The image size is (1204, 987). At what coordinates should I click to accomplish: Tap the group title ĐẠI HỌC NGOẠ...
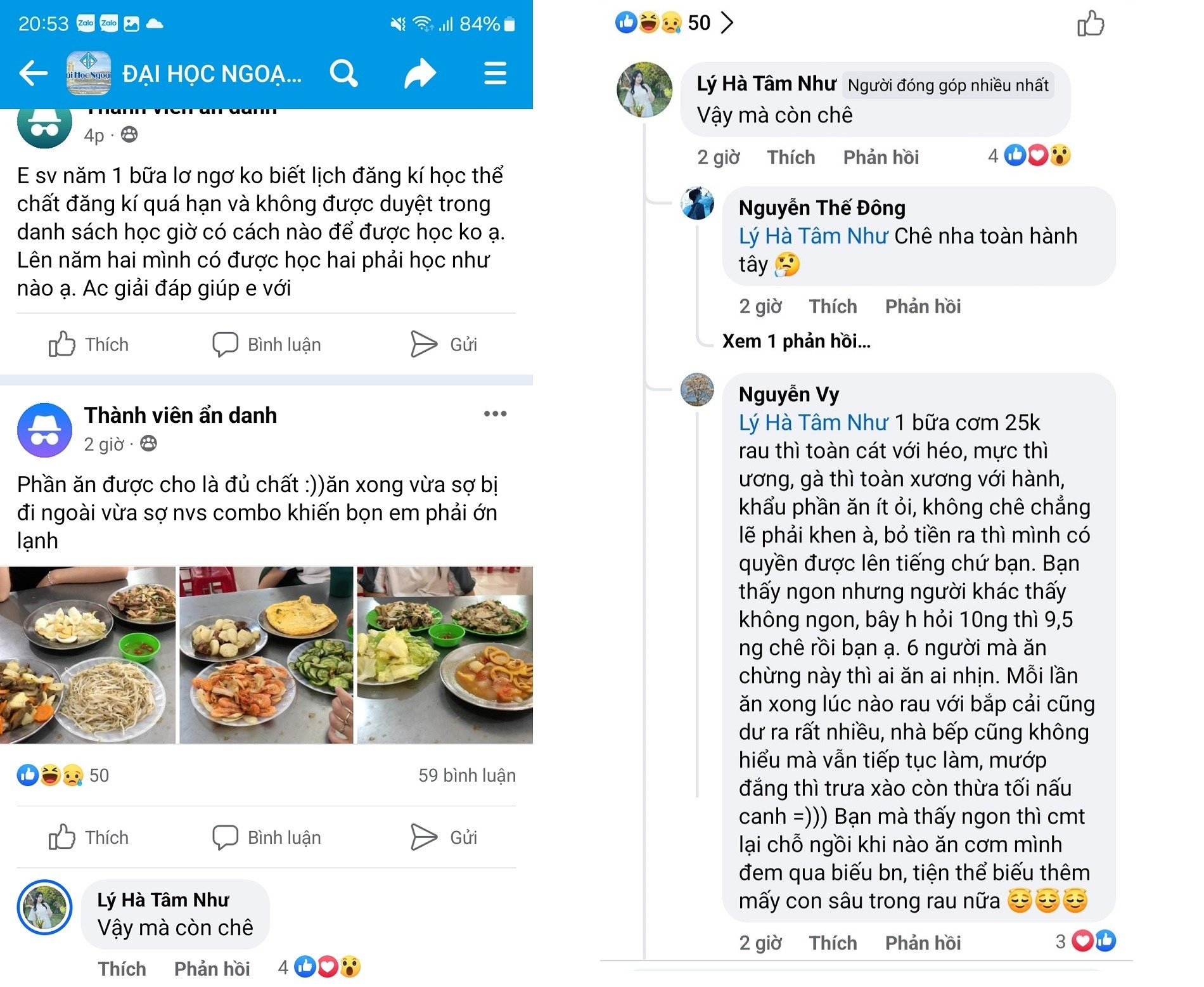click(209, 73)
